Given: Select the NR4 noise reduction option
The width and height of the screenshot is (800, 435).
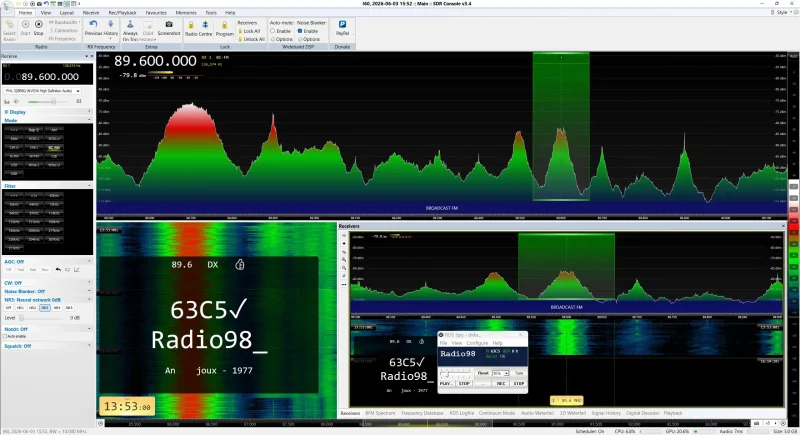Looking at the screenshot, I should coord(57,308).
